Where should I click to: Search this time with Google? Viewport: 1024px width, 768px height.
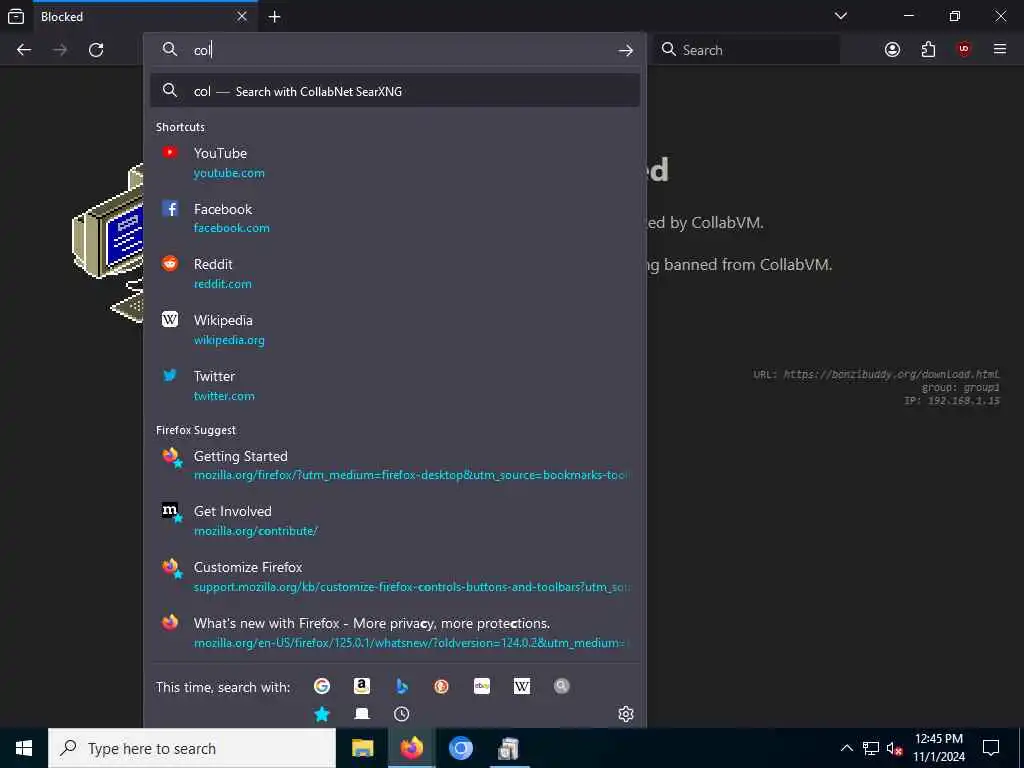click(321, 686)
